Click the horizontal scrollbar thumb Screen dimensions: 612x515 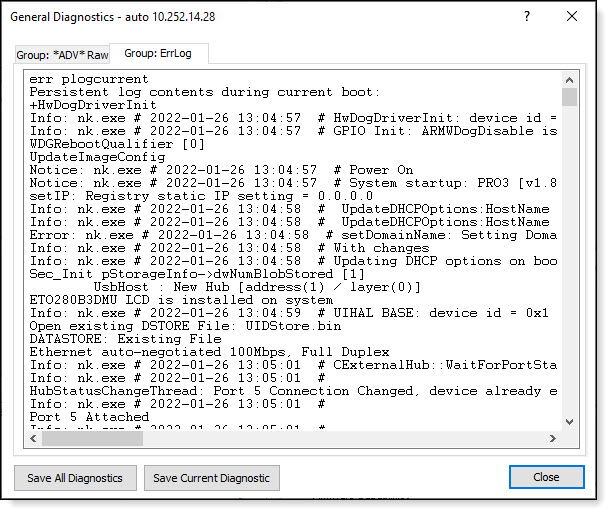point(92,438)
